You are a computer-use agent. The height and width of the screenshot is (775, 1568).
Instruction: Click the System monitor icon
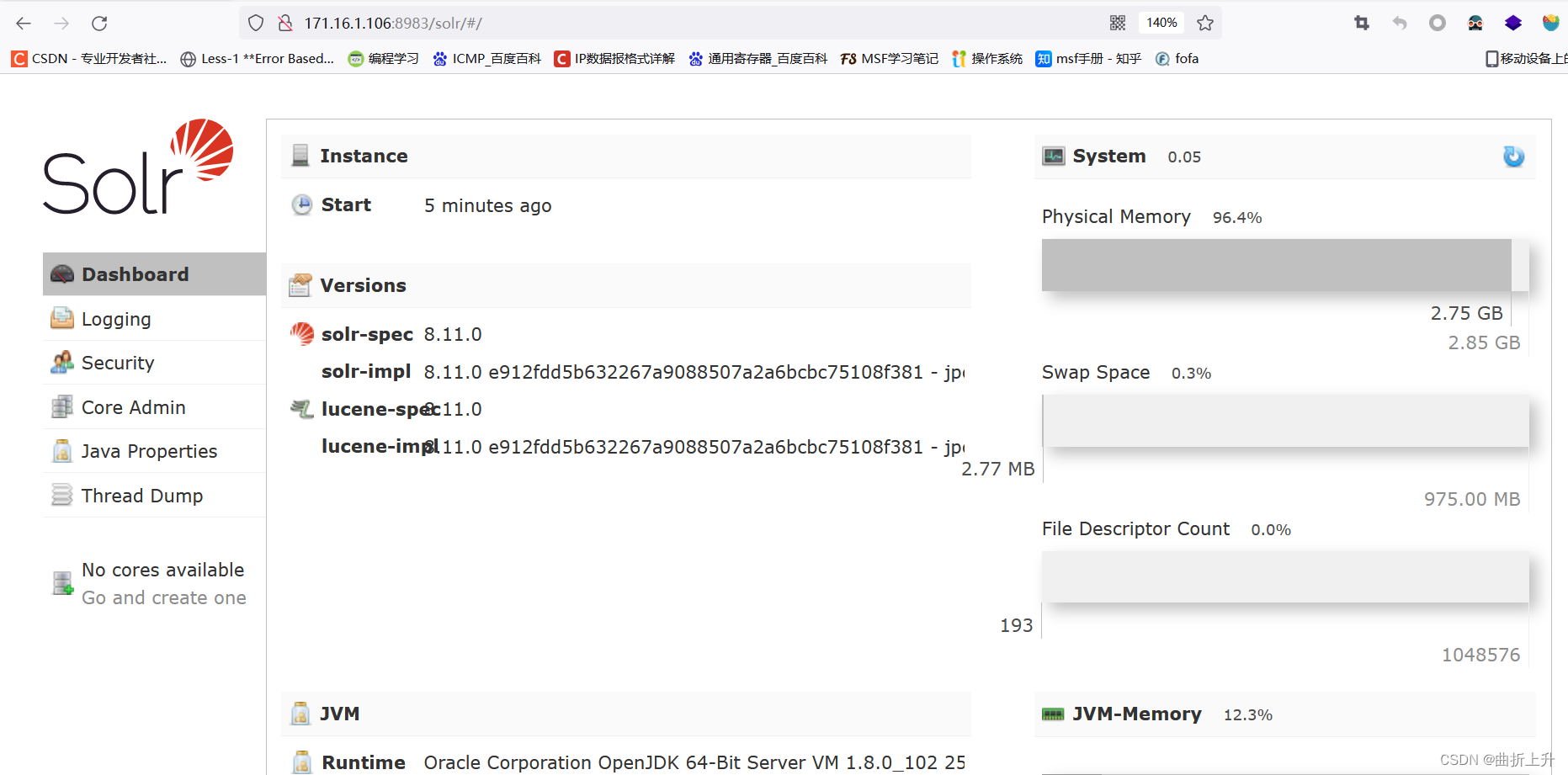[x=1054, y=156]
